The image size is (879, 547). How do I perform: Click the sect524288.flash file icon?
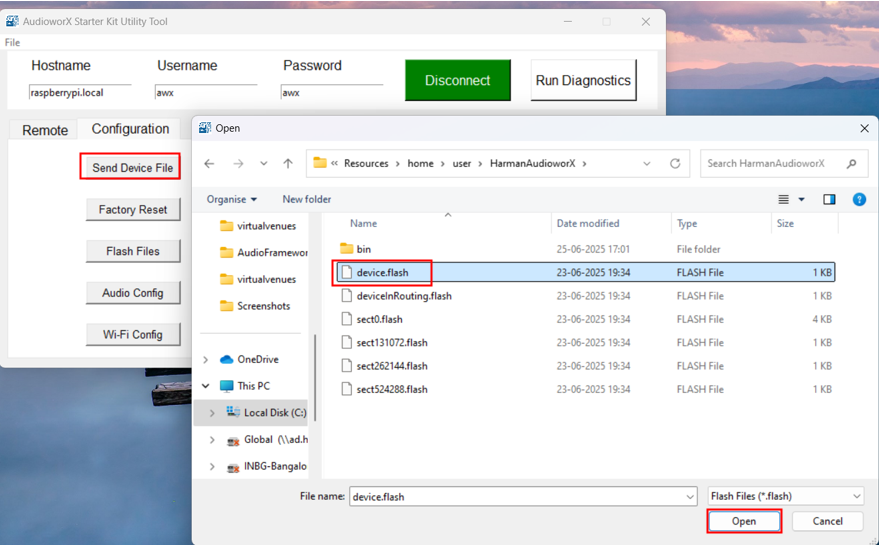347,390
